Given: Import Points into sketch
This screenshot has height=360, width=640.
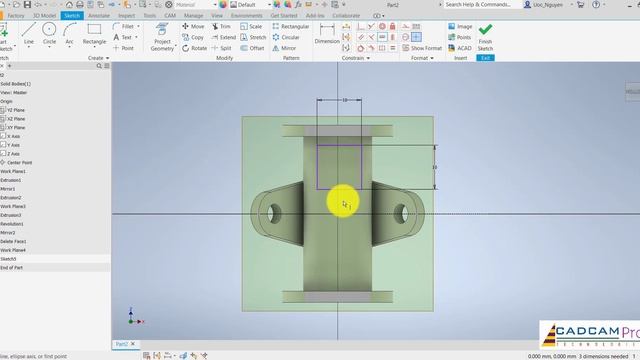Looking at the screenshot, I should pos(460,37).
